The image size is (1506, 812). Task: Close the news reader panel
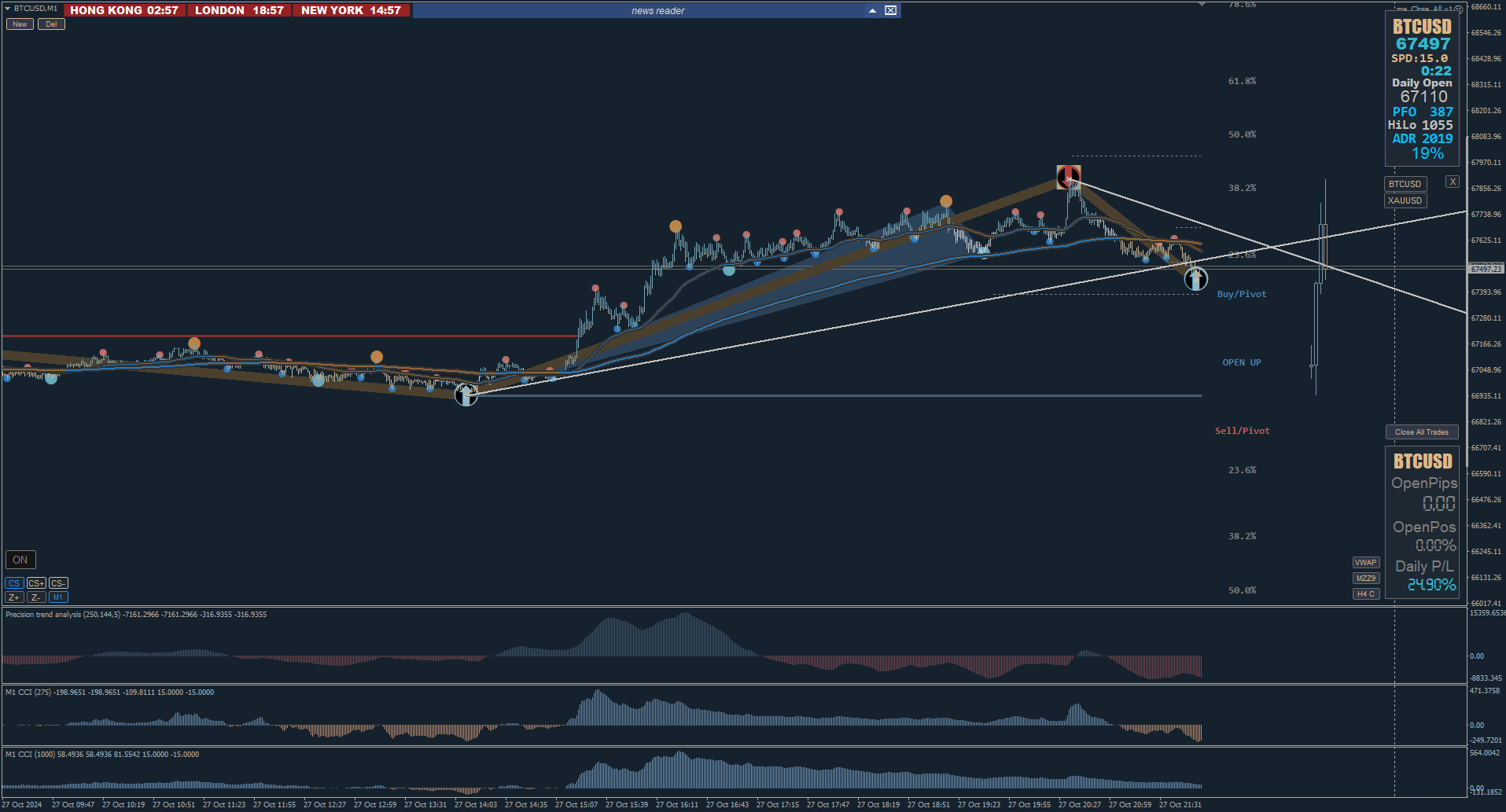click(x=890, y=10)
